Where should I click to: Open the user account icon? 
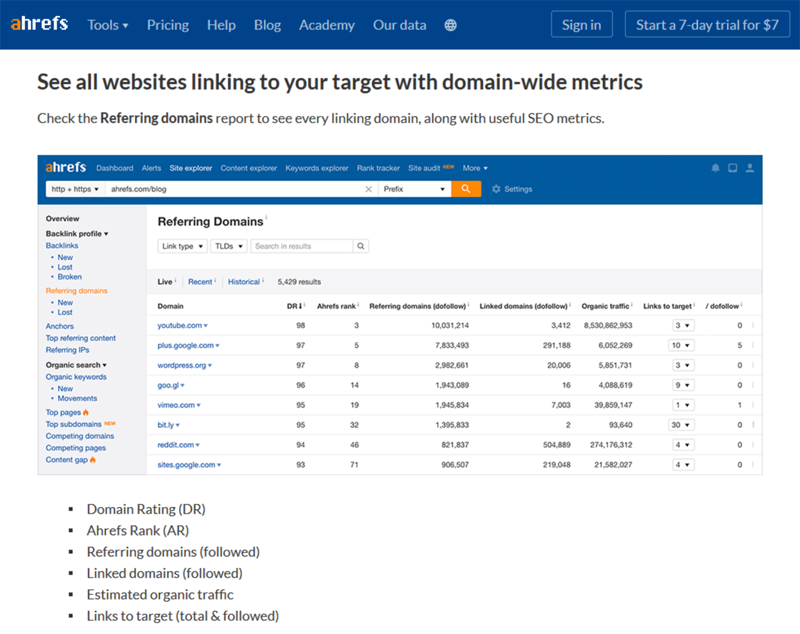[749, 168]
